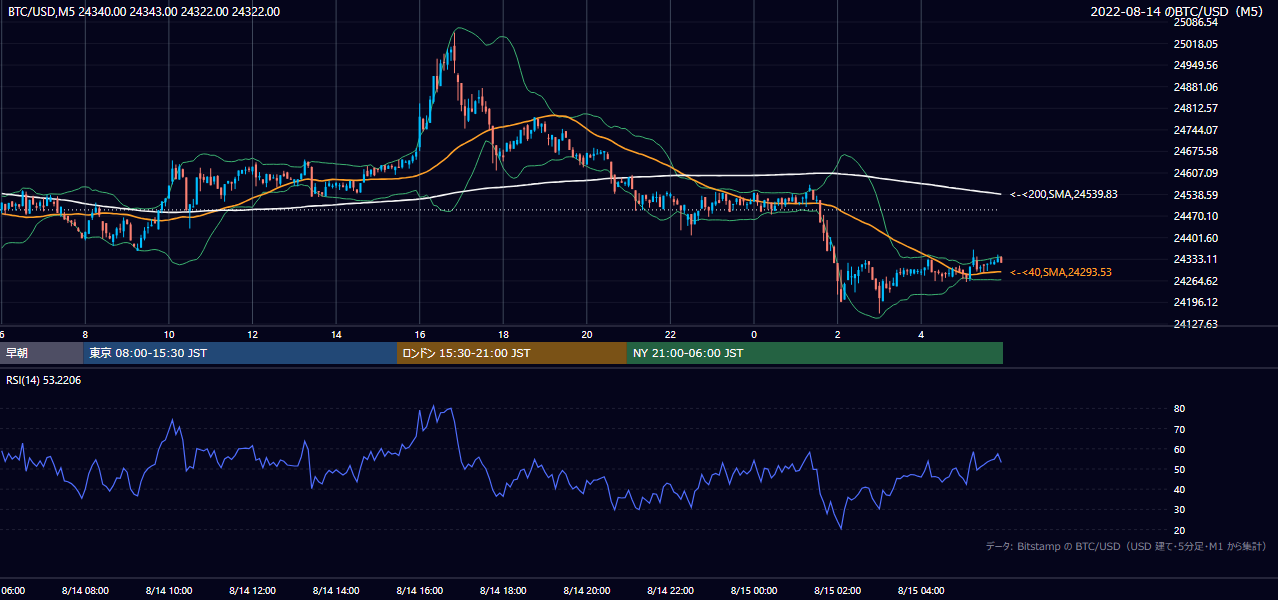Click hour tick 12 on the price chart axis

point(252,334)
